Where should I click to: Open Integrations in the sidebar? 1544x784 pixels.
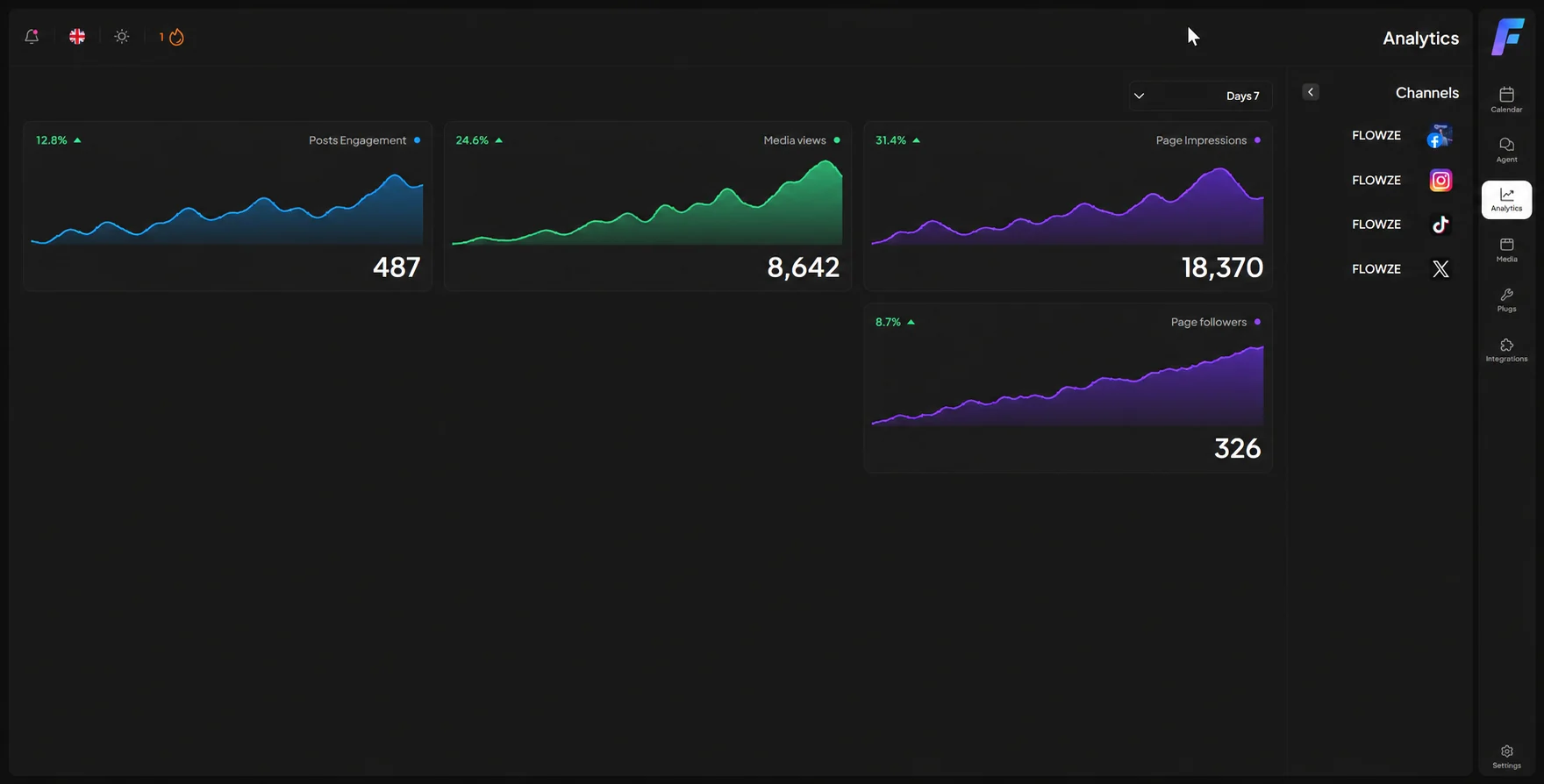pyautogui.click(x=1506, y=350)
